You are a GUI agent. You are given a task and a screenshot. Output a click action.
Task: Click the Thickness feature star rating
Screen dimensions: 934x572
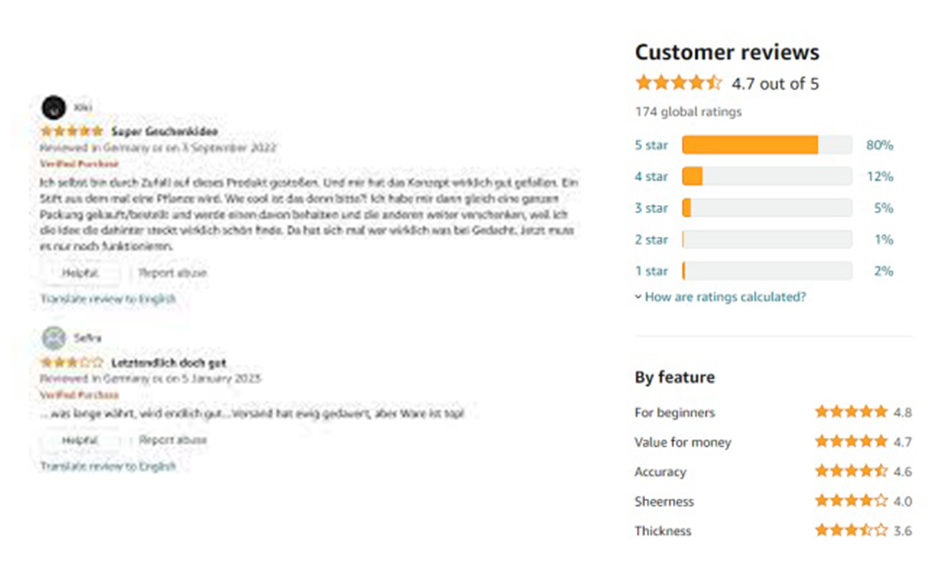point(851,531)
